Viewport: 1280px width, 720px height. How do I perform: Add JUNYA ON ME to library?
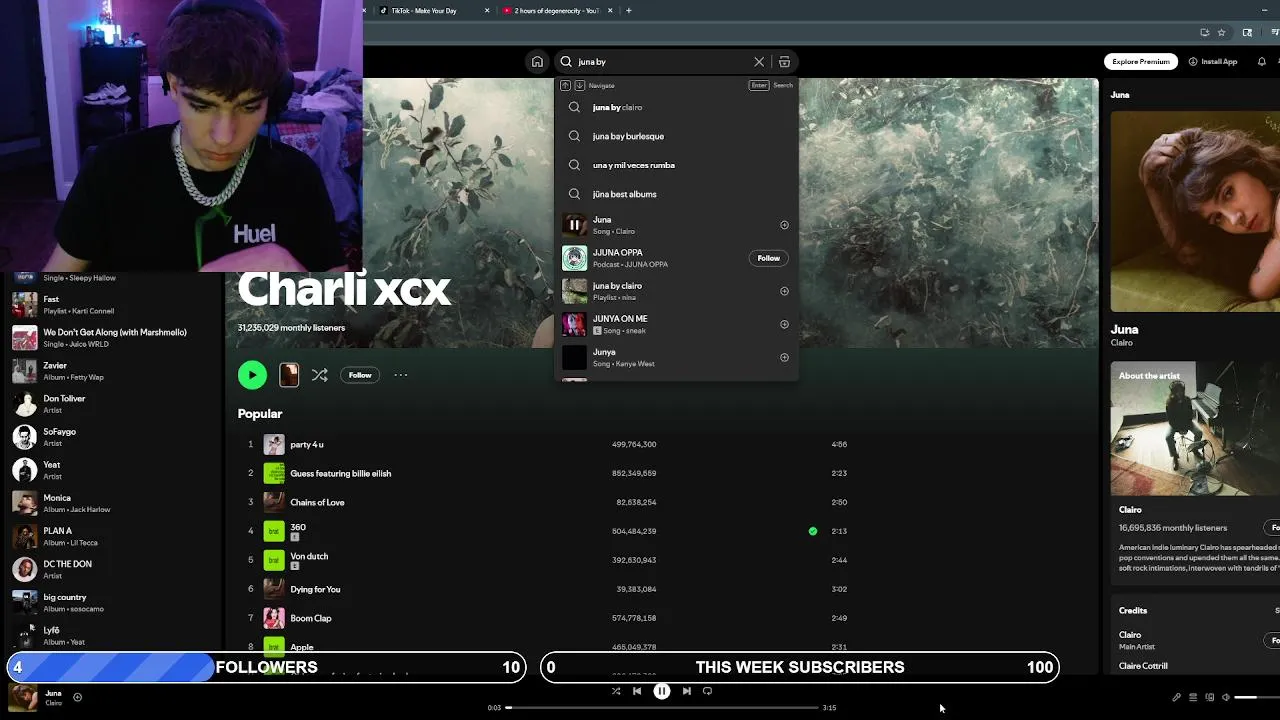[x=784, y=324]
